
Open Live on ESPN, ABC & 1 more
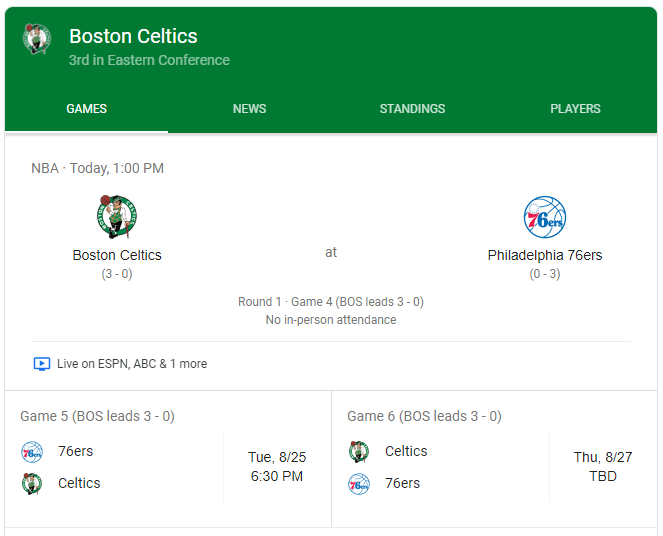pos(132,364)
